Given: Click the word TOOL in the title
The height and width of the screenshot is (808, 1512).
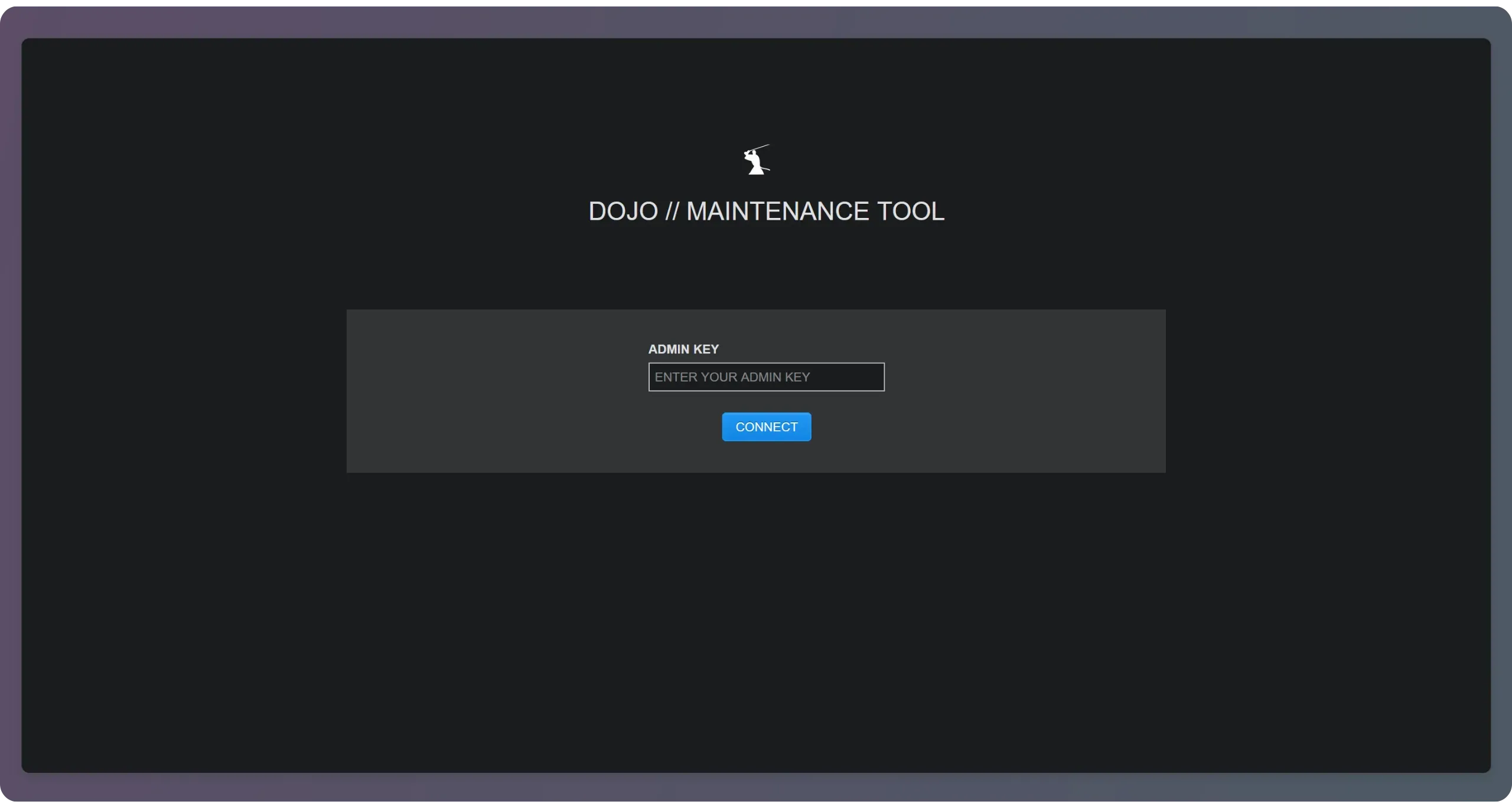Looking at the screenshot, I should (x=910, y=211).
